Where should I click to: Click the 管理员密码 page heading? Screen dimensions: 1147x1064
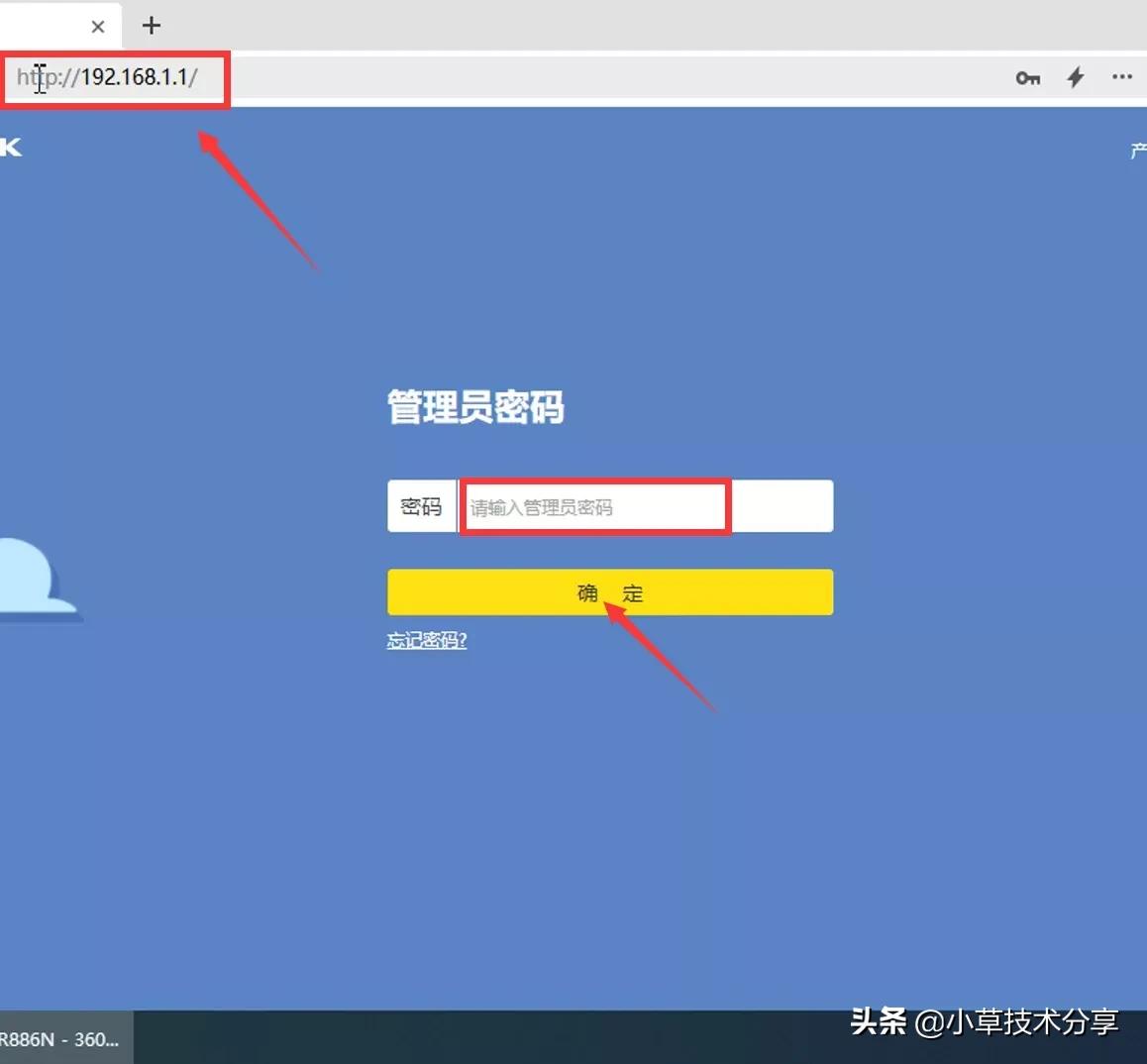point(474,408)
